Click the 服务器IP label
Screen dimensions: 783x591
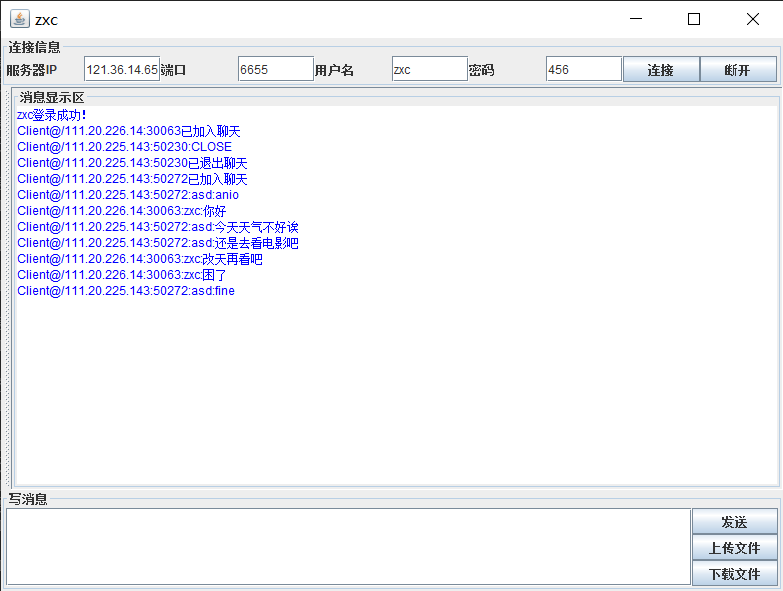(31, 70)
